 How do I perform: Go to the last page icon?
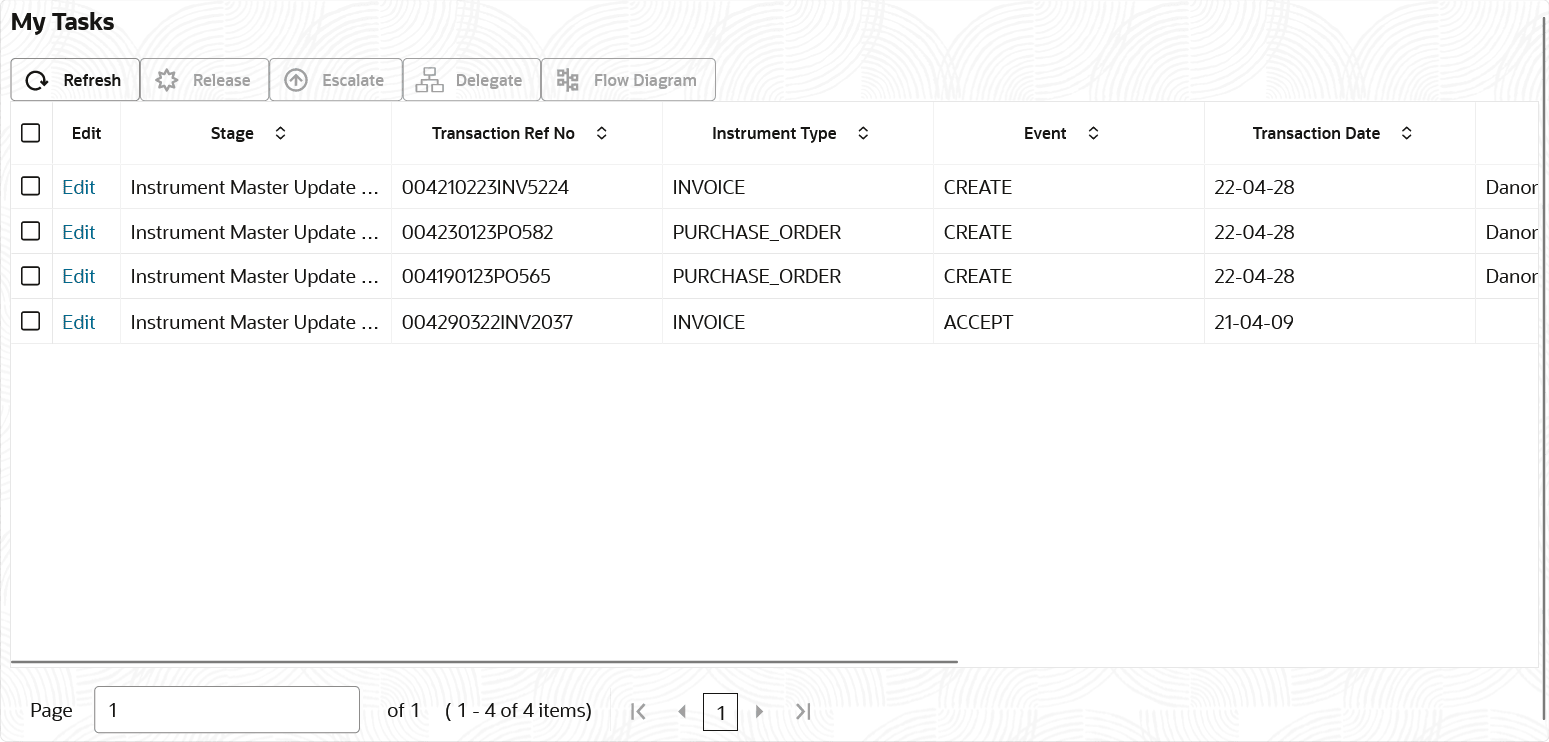click(x=802, y=711)
